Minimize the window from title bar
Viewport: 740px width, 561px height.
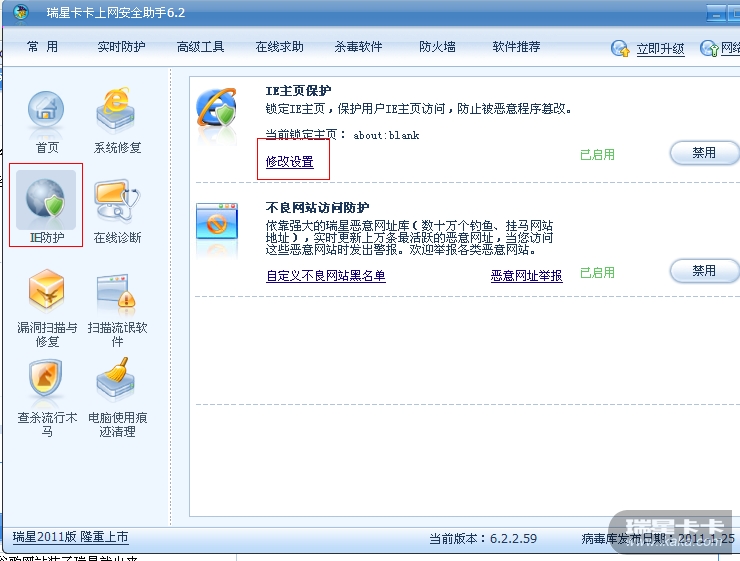tap(716, 13)
